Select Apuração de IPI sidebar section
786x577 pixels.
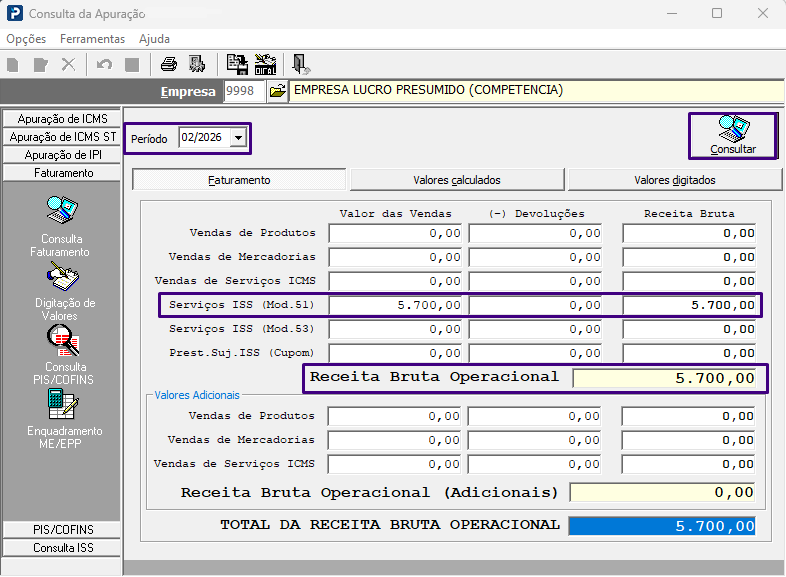pos(62,155)
